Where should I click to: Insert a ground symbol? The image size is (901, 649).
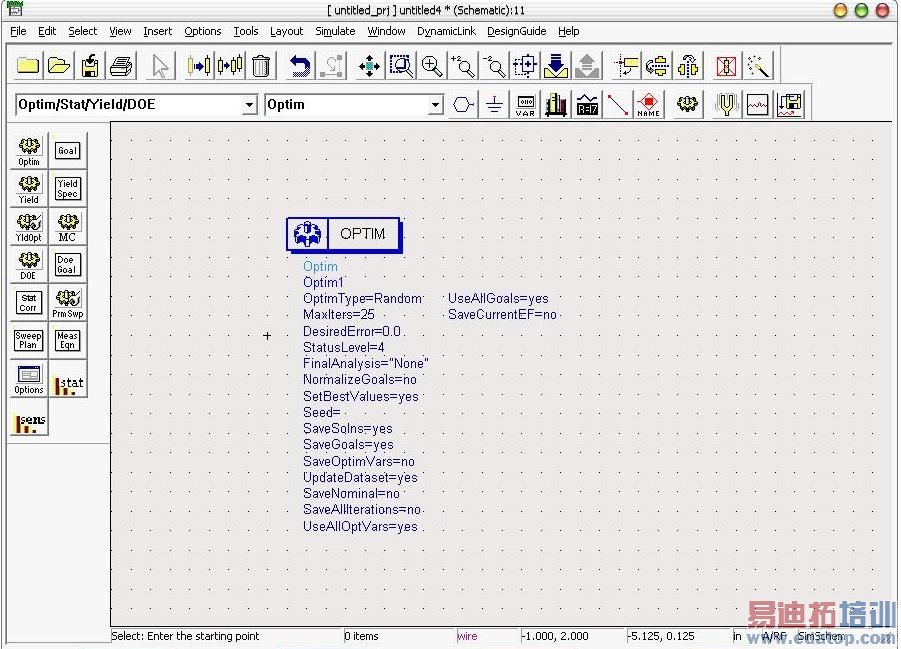[494, 105]
